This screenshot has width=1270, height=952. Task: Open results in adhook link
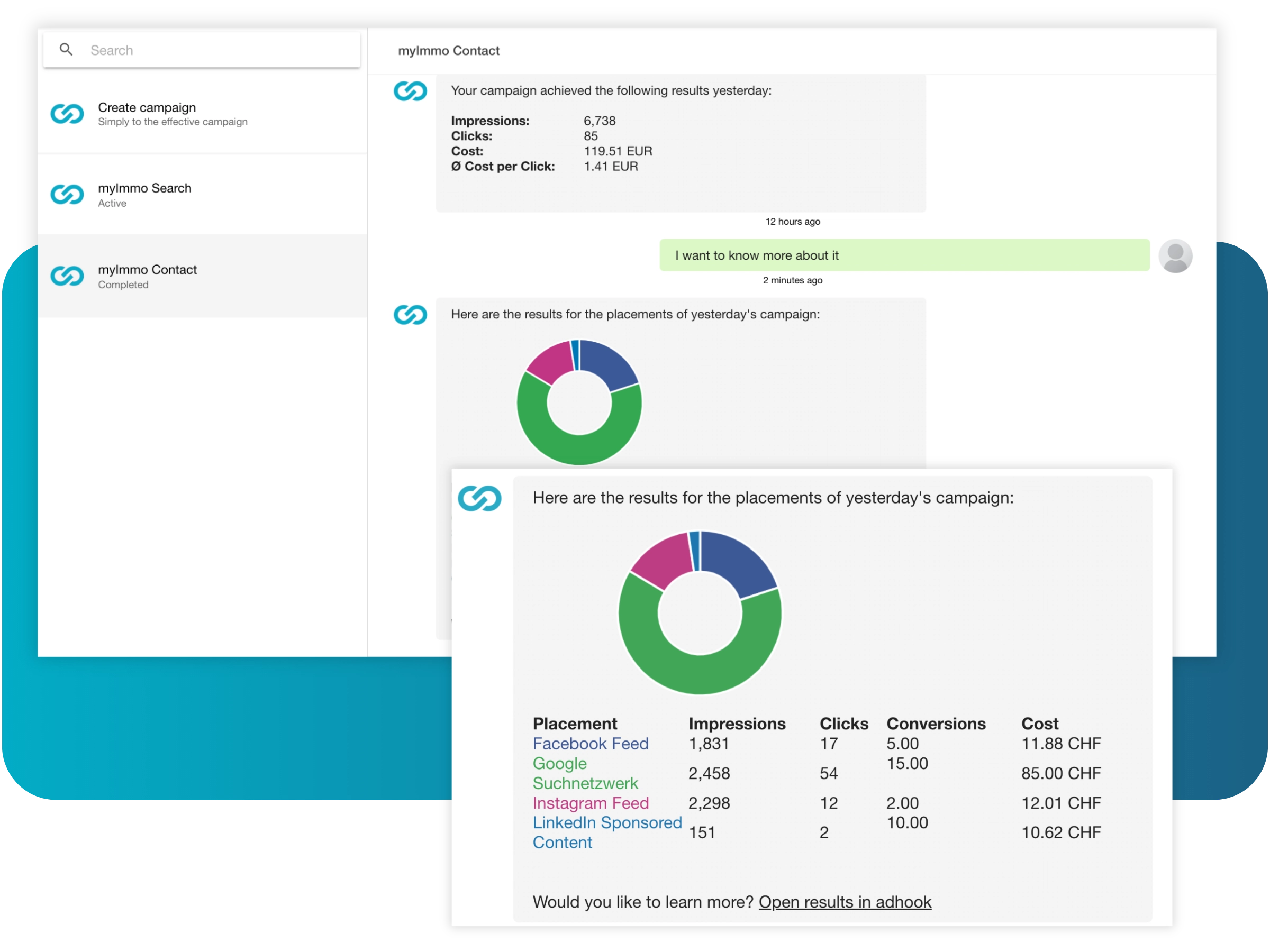(x=845, y=902)
